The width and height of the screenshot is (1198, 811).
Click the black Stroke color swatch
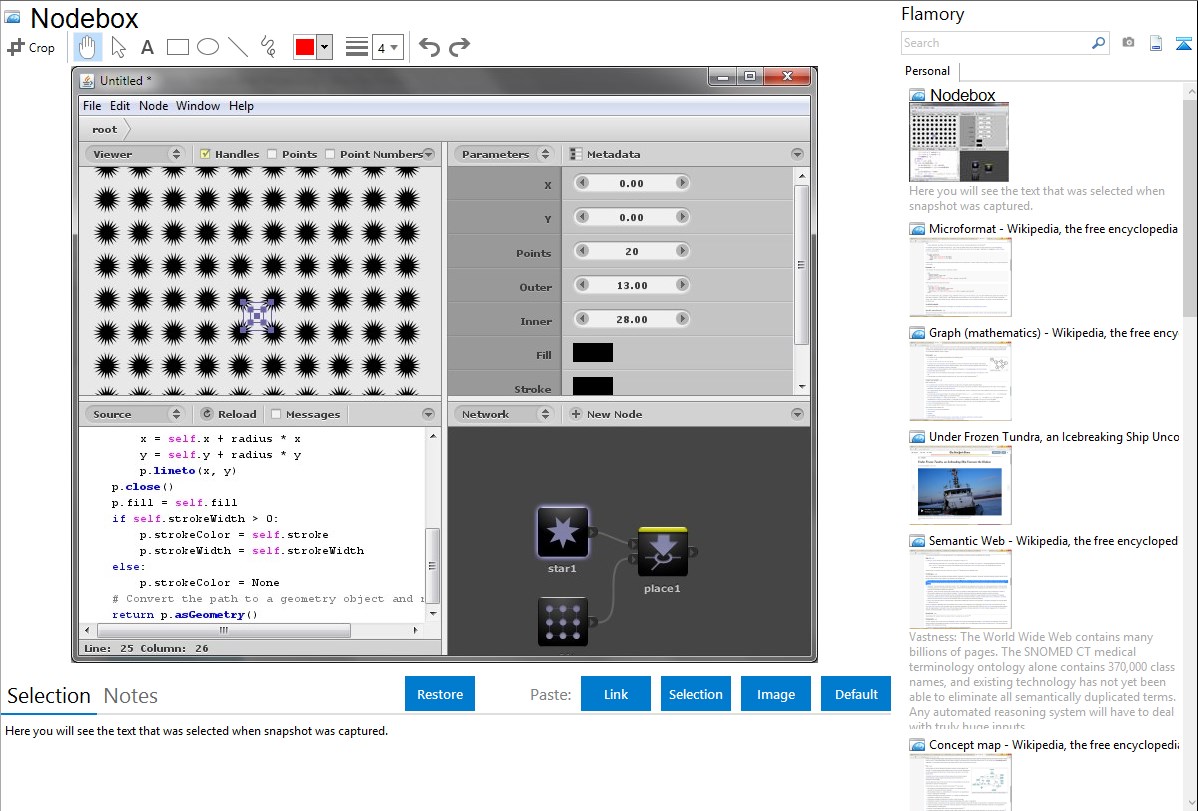point(593,386)
